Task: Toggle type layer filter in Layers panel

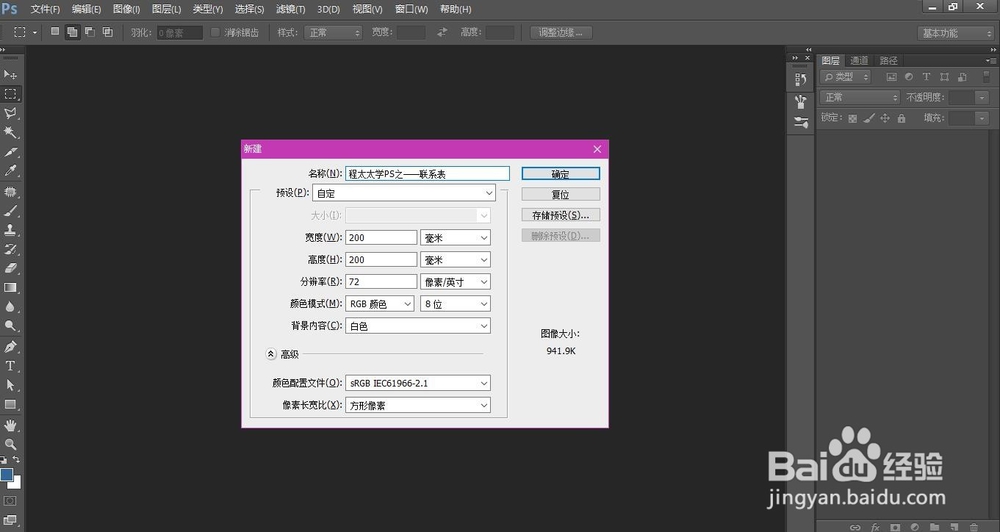Action: click(926, 77)
